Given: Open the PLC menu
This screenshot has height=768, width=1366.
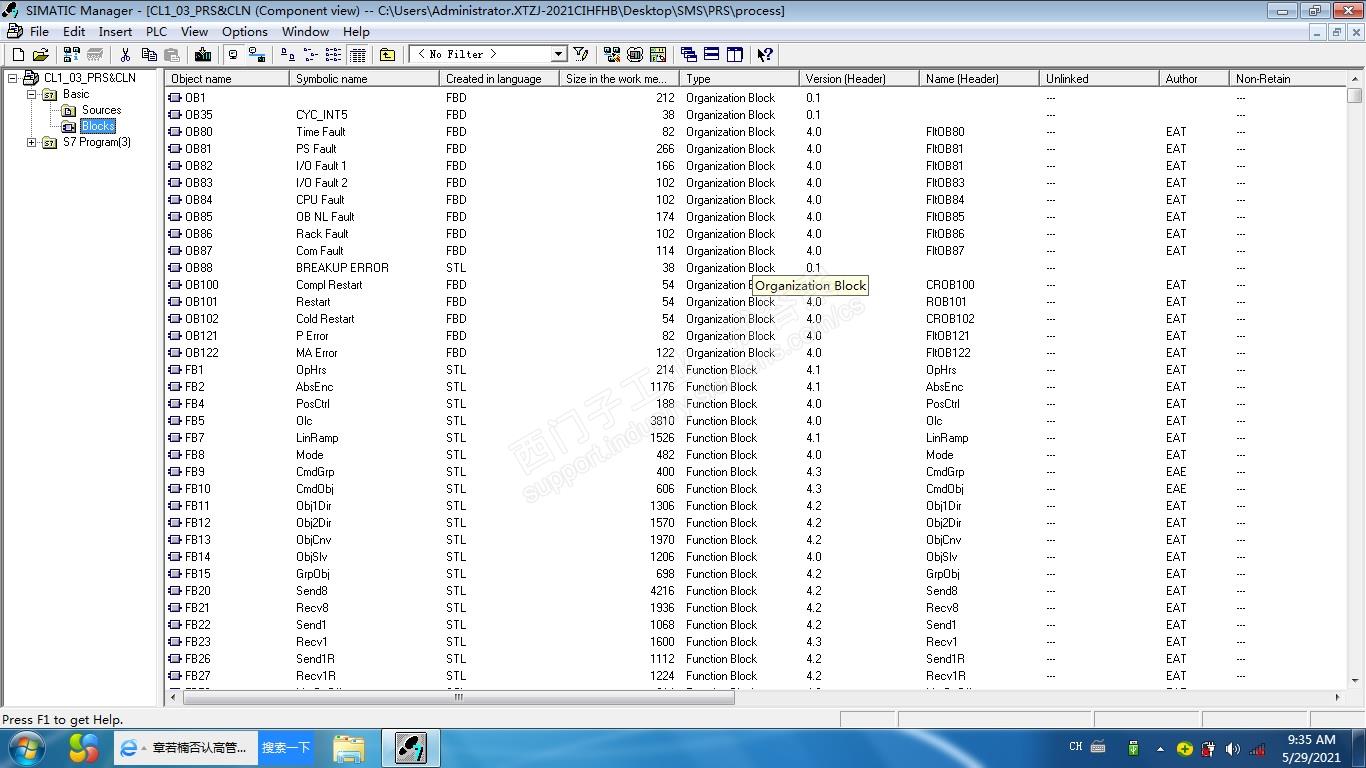Looking at the screenshot, I should coord(156,32).
